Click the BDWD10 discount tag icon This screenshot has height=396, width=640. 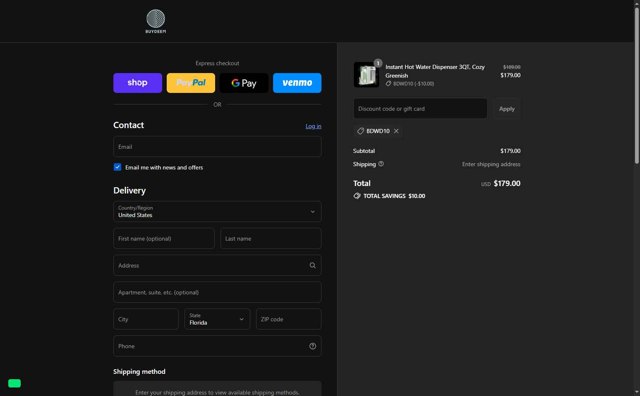coord(360,131)
